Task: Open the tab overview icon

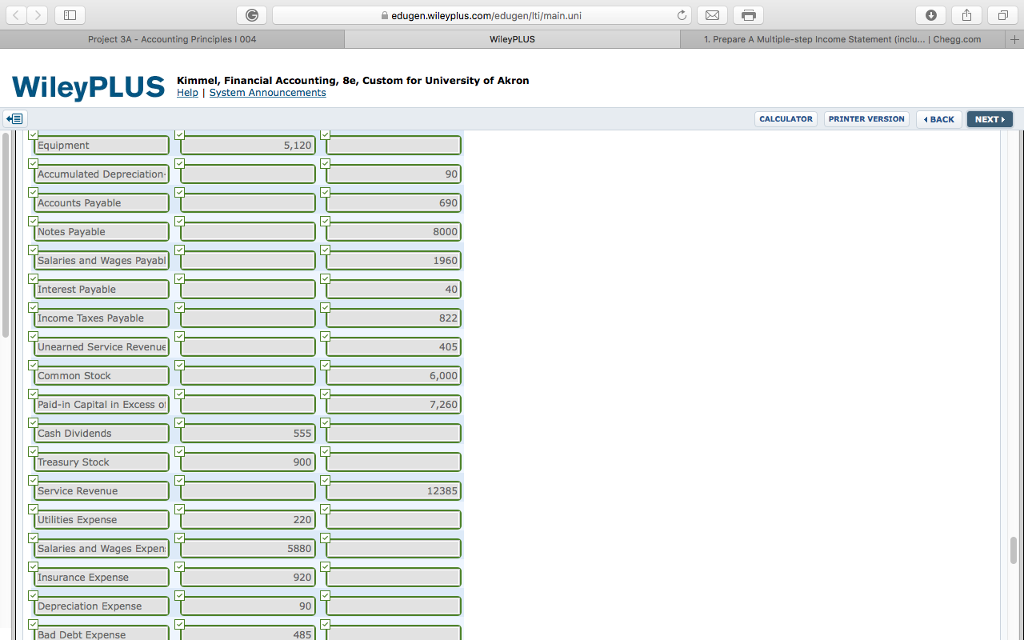Action: tap(1002, 15)
